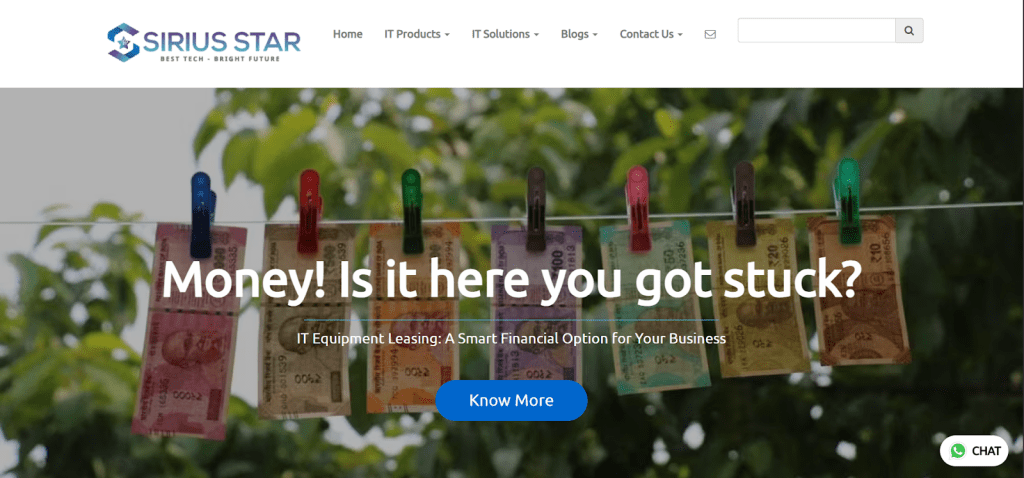This screenshot has height=478, width=1024.
Task: Expand the IT Products dropdown
Action: 417,34
